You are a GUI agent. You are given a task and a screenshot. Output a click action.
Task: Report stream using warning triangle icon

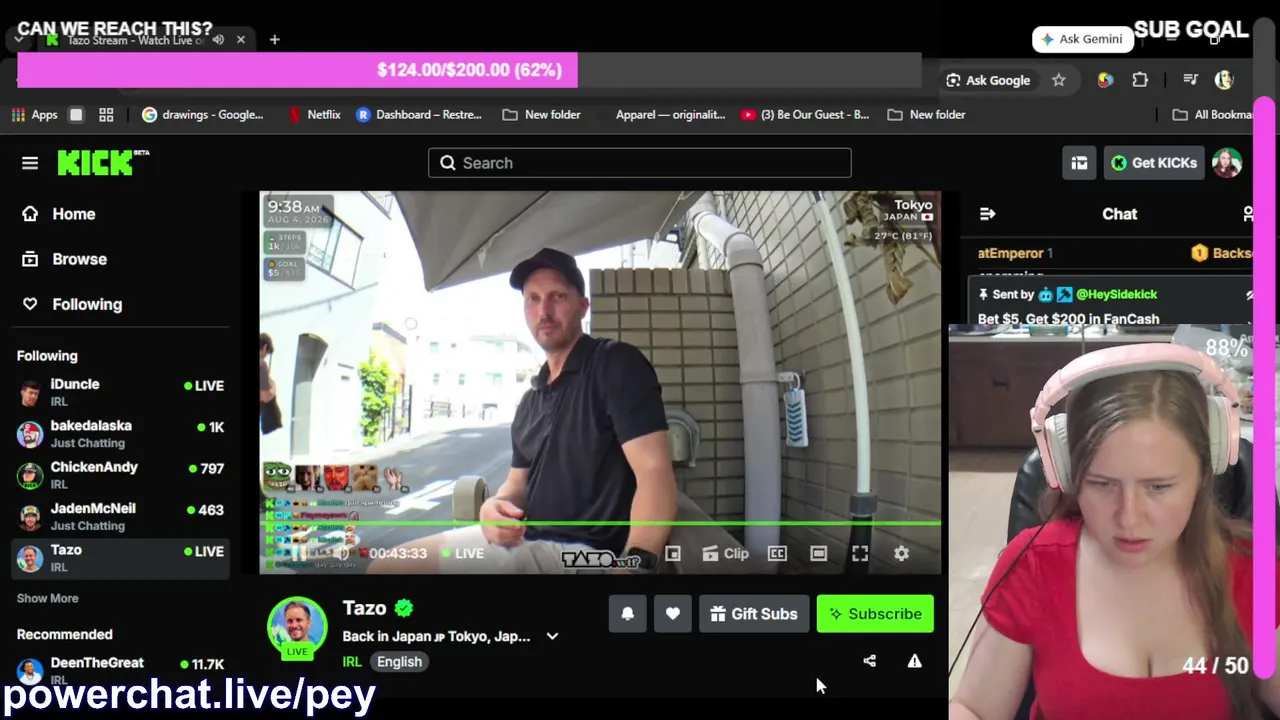tap(914, 661)
